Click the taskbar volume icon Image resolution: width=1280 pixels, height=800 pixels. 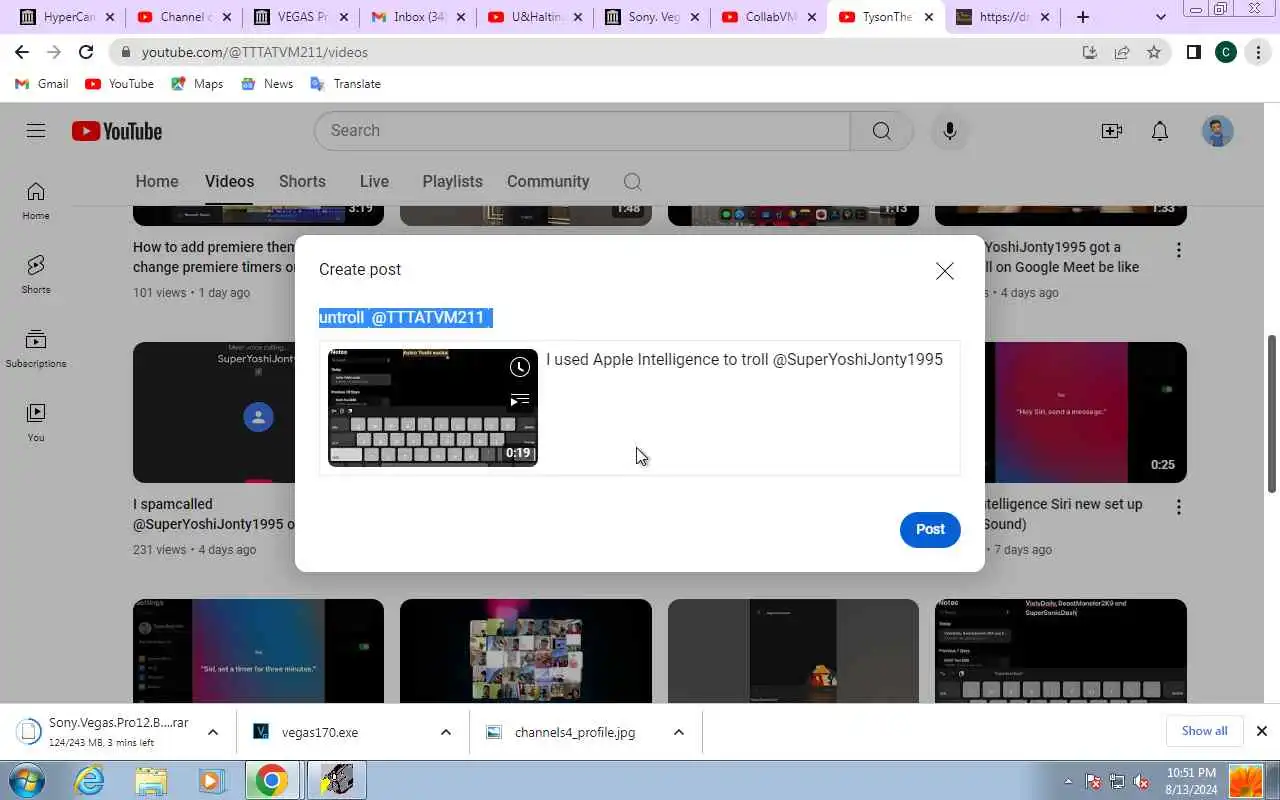[1141, 781]
